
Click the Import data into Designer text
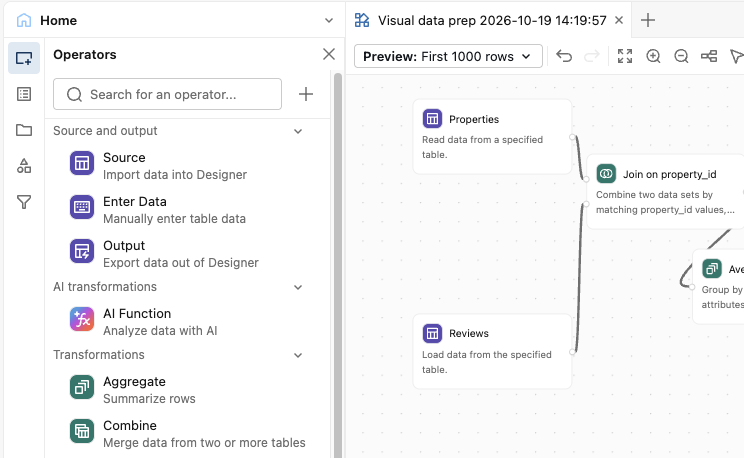click(175, 175)
